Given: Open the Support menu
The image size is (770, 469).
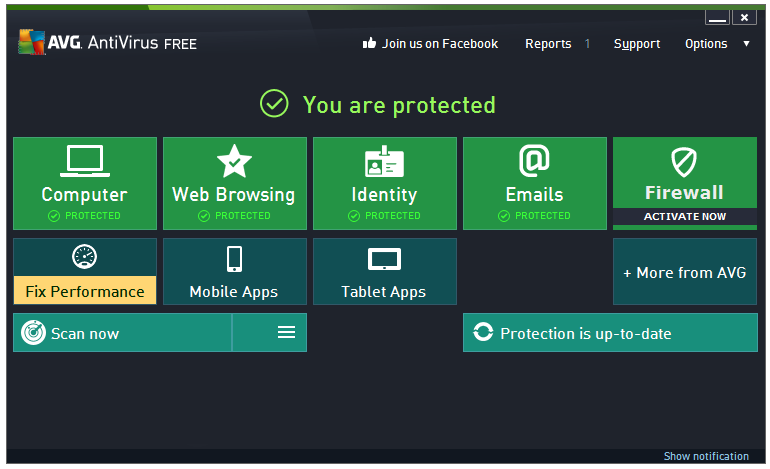Looking at the screenshot, I should (x=637, y=44).
